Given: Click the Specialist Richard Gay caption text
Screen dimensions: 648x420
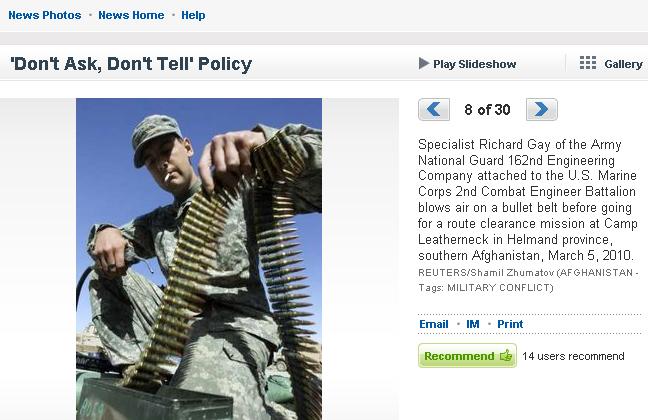Looking at the screenshot, I should (526, 200).
